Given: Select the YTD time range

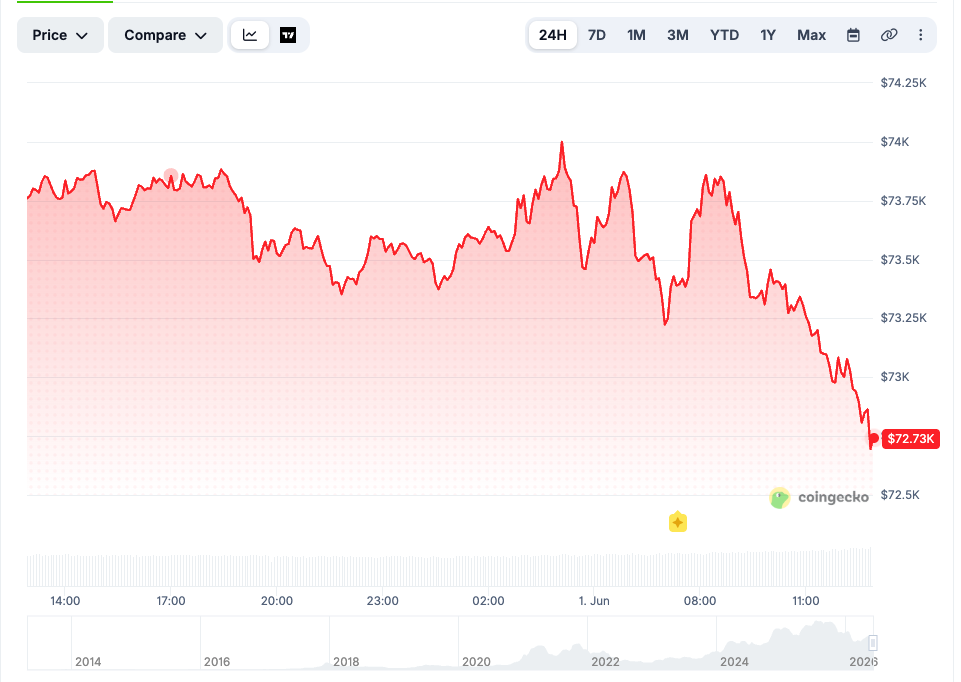Looking at the screenshot, I should 724,35.
